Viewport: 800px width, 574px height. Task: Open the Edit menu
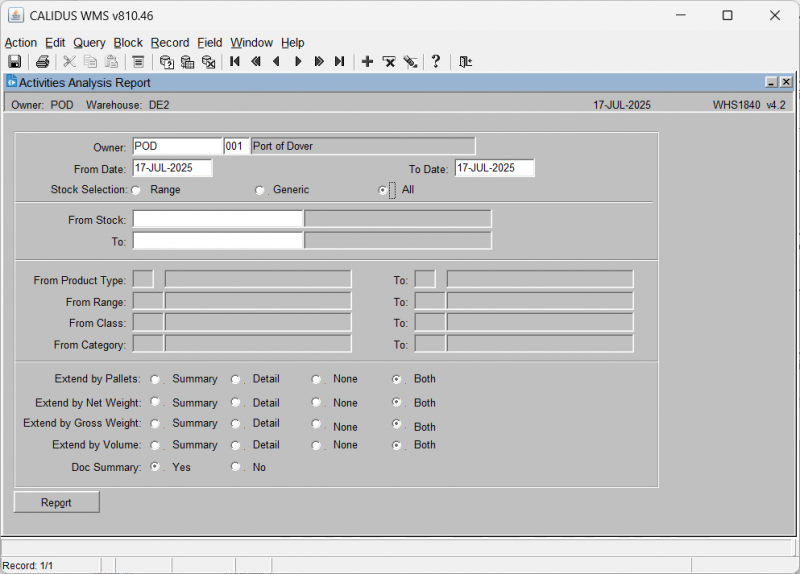coord(55,43)
